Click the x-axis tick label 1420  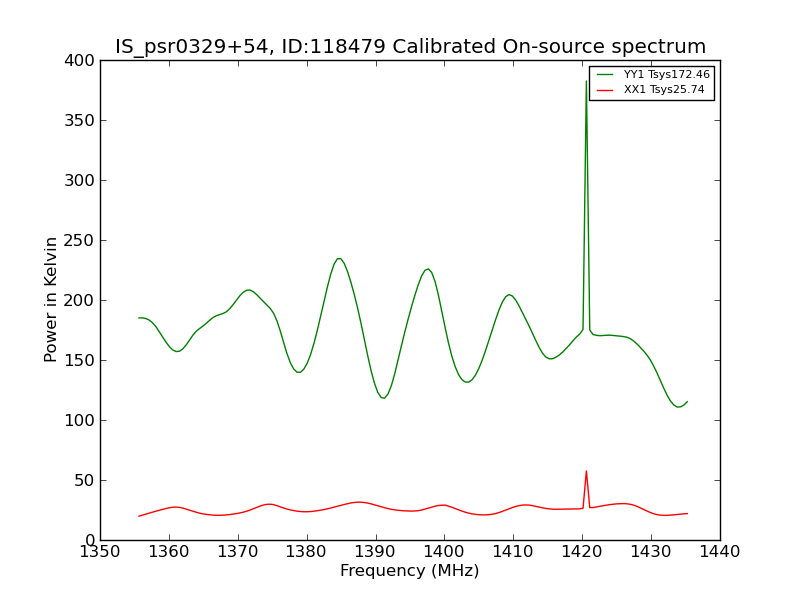tap(582, 552)
